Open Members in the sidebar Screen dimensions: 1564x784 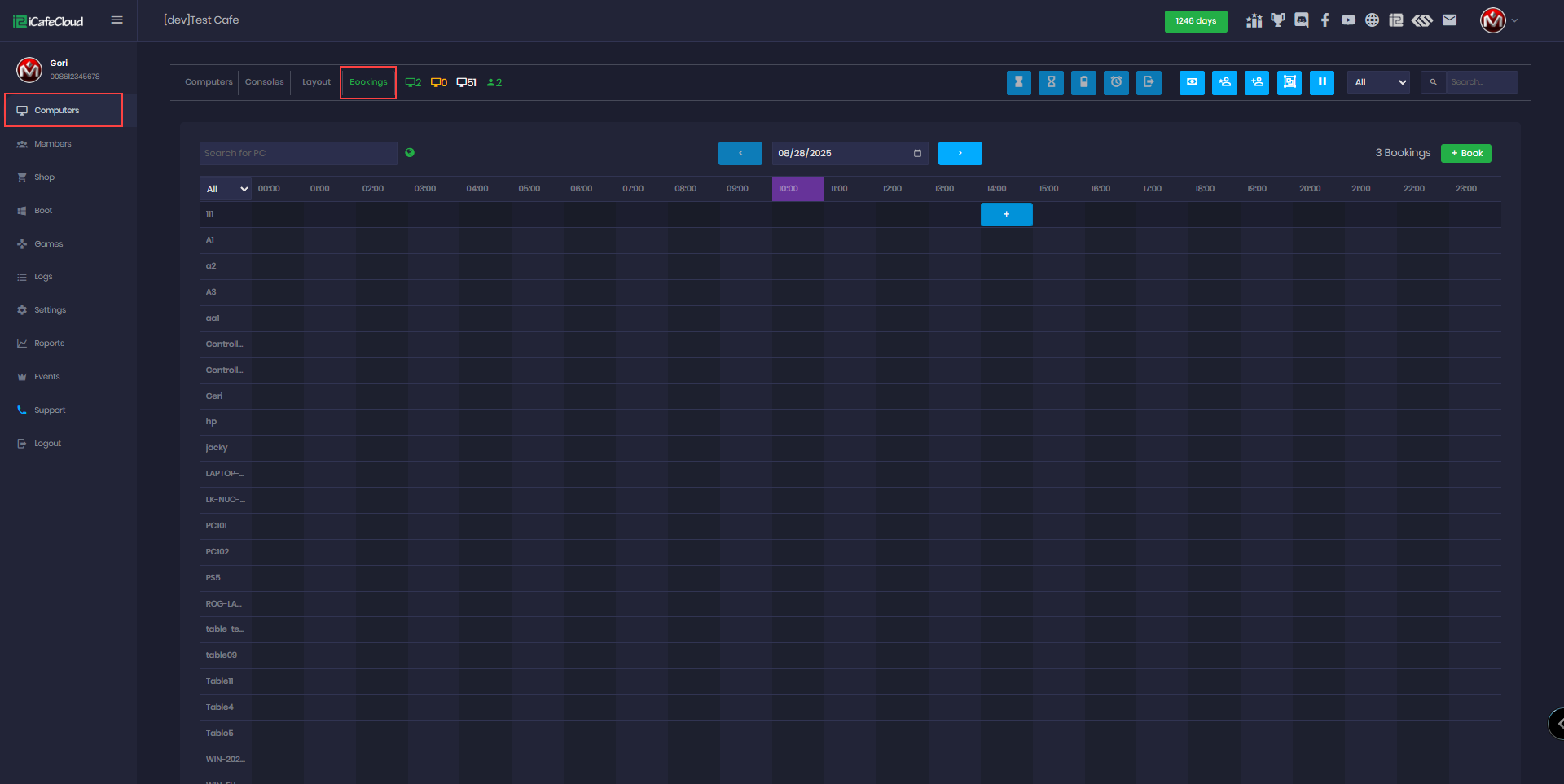pyautogui.click(x=52, y=144)
